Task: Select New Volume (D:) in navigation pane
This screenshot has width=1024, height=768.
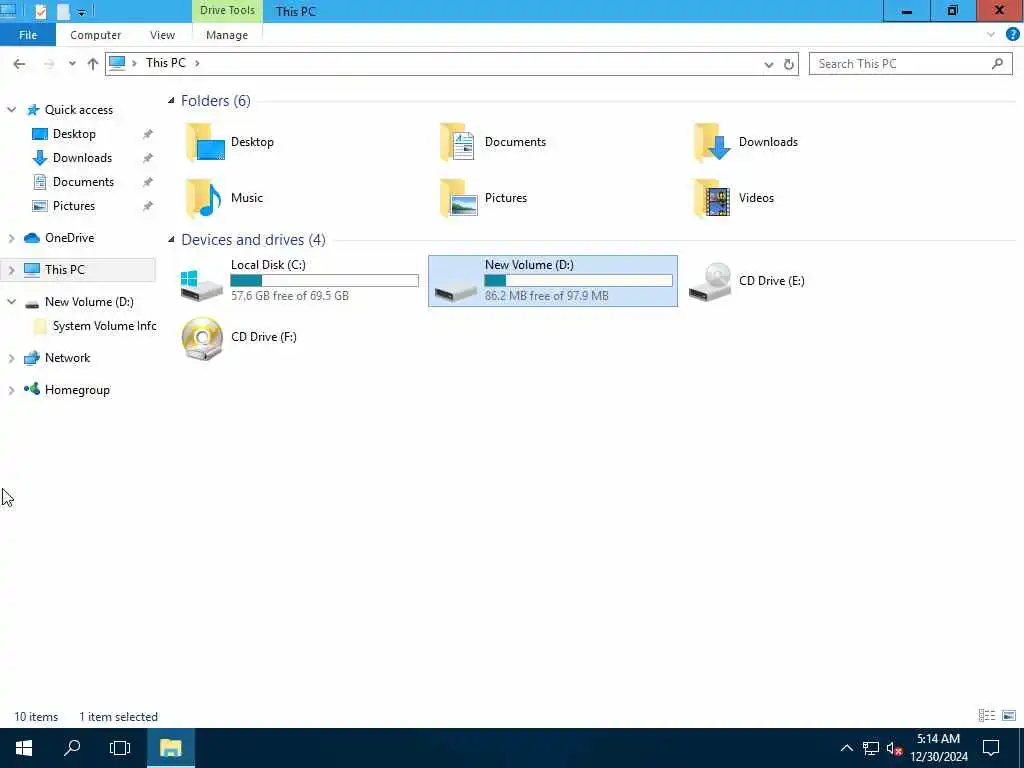Action: (x=89, y=302)
